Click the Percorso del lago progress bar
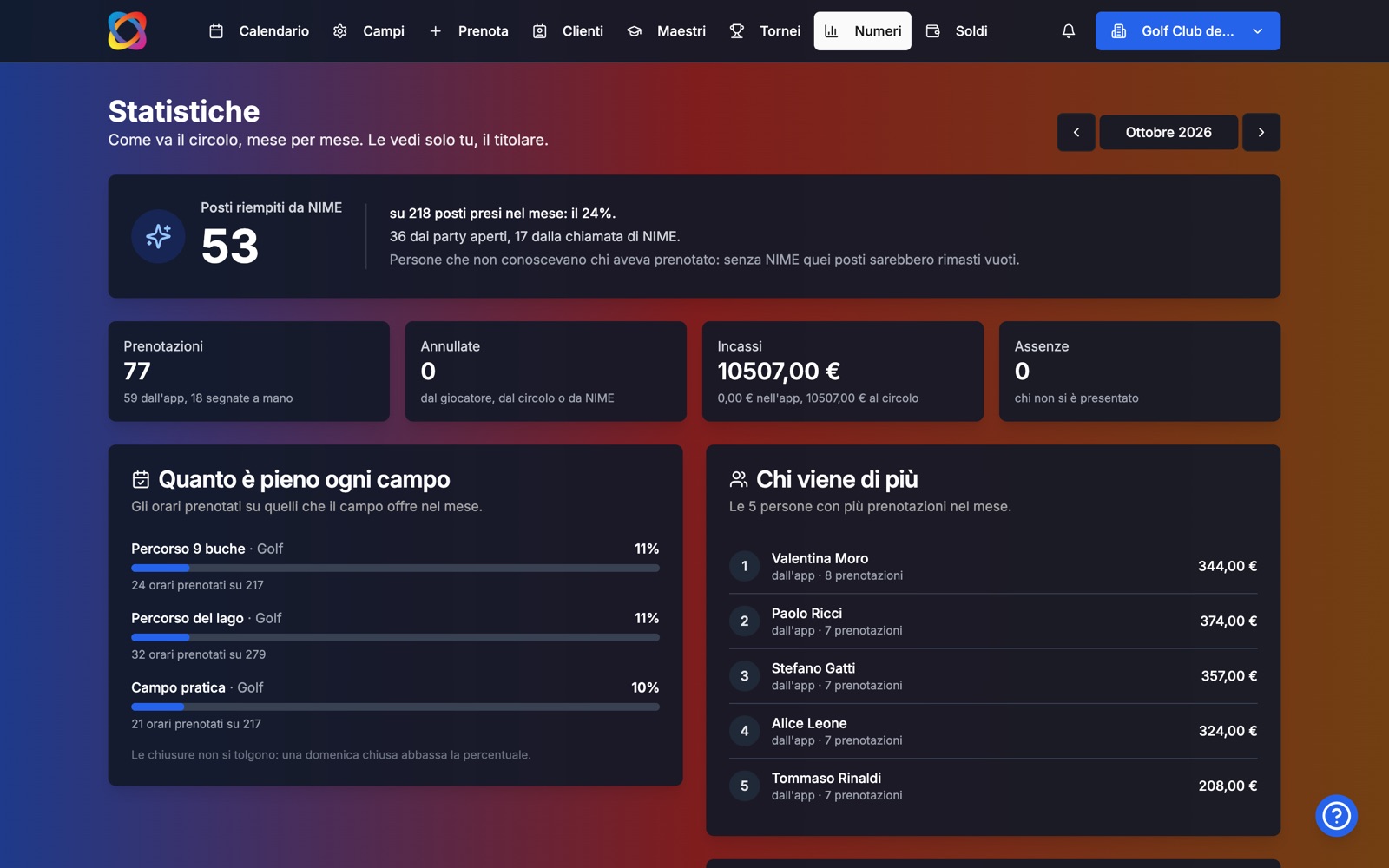Image resolution: width=1389 pixels, height=868 pixels. (395, 637)
